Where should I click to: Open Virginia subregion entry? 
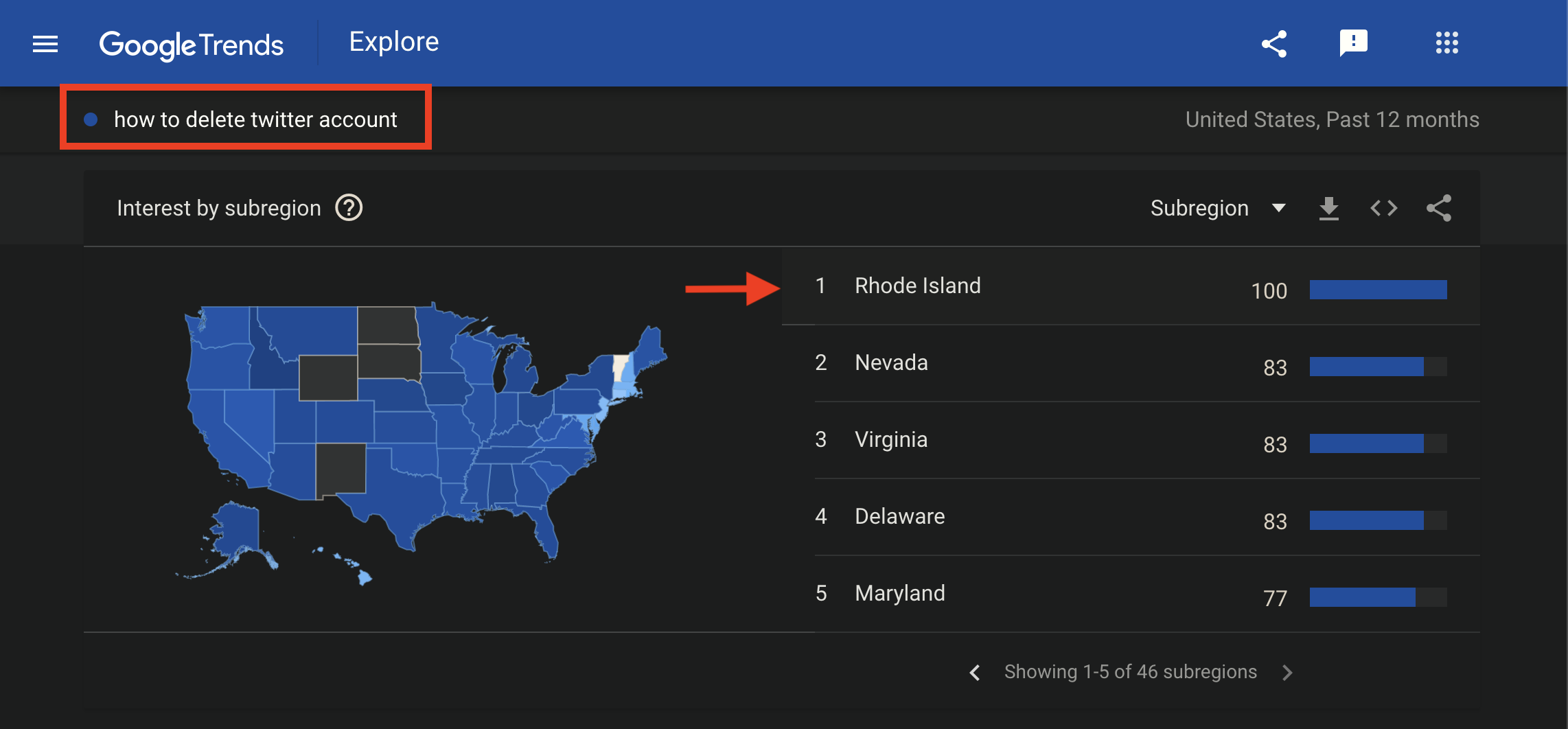tap(891, 440)
